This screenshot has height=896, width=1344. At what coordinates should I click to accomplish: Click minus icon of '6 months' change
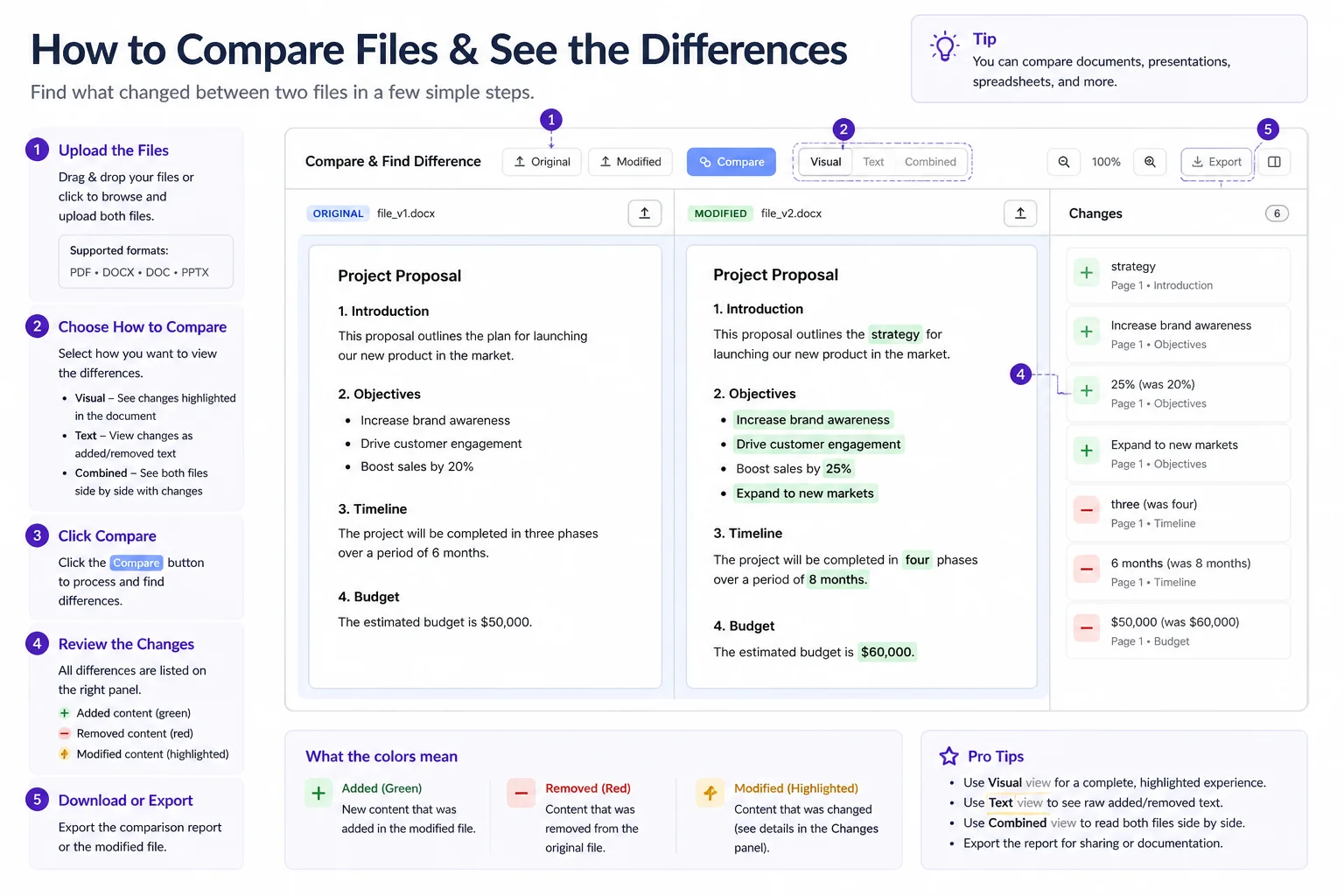[x=1087, y=570]
